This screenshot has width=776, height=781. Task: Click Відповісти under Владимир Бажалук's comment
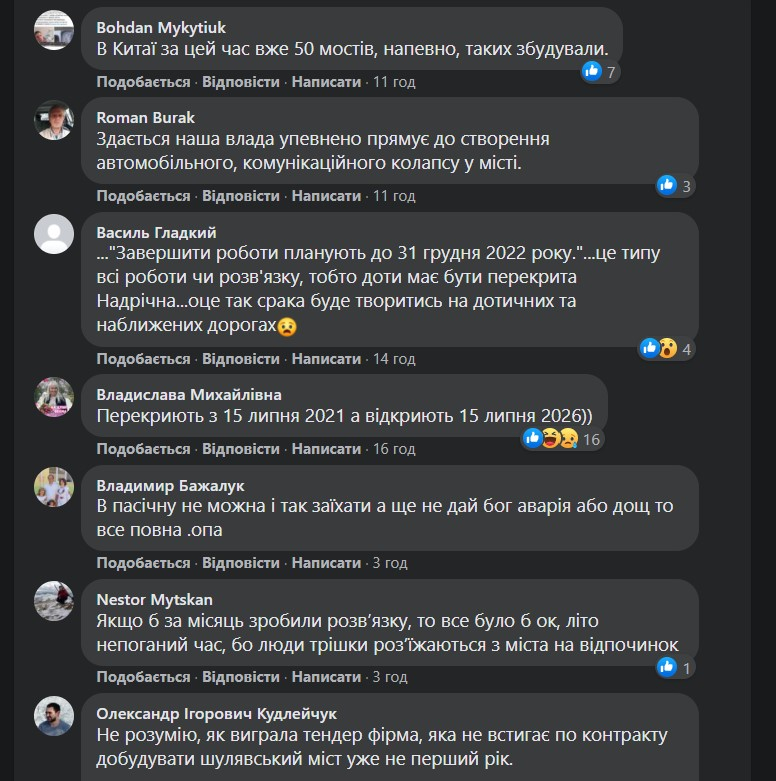[241, 562]
